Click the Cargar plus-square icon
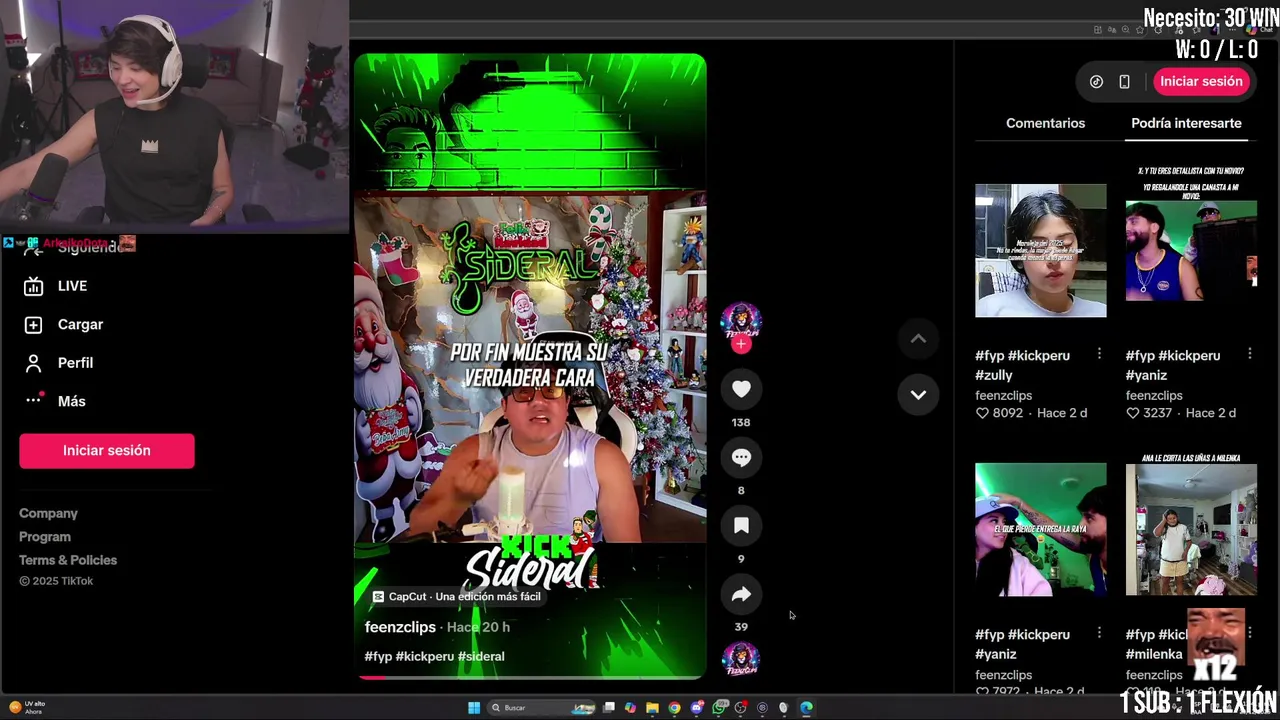The height and width of the screenshot is (720, 1280). [33, 324]
